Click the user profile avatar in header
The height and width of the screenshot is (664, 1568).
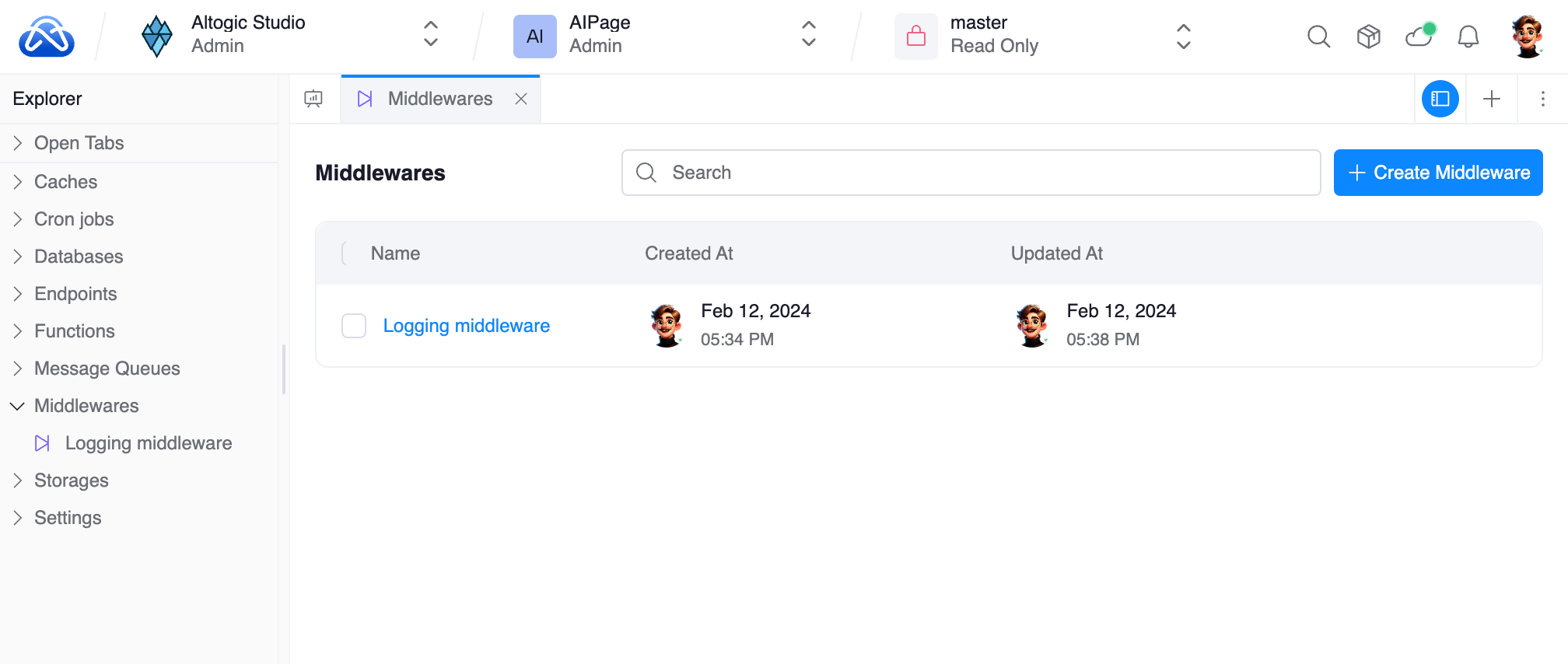(1527, 37)
